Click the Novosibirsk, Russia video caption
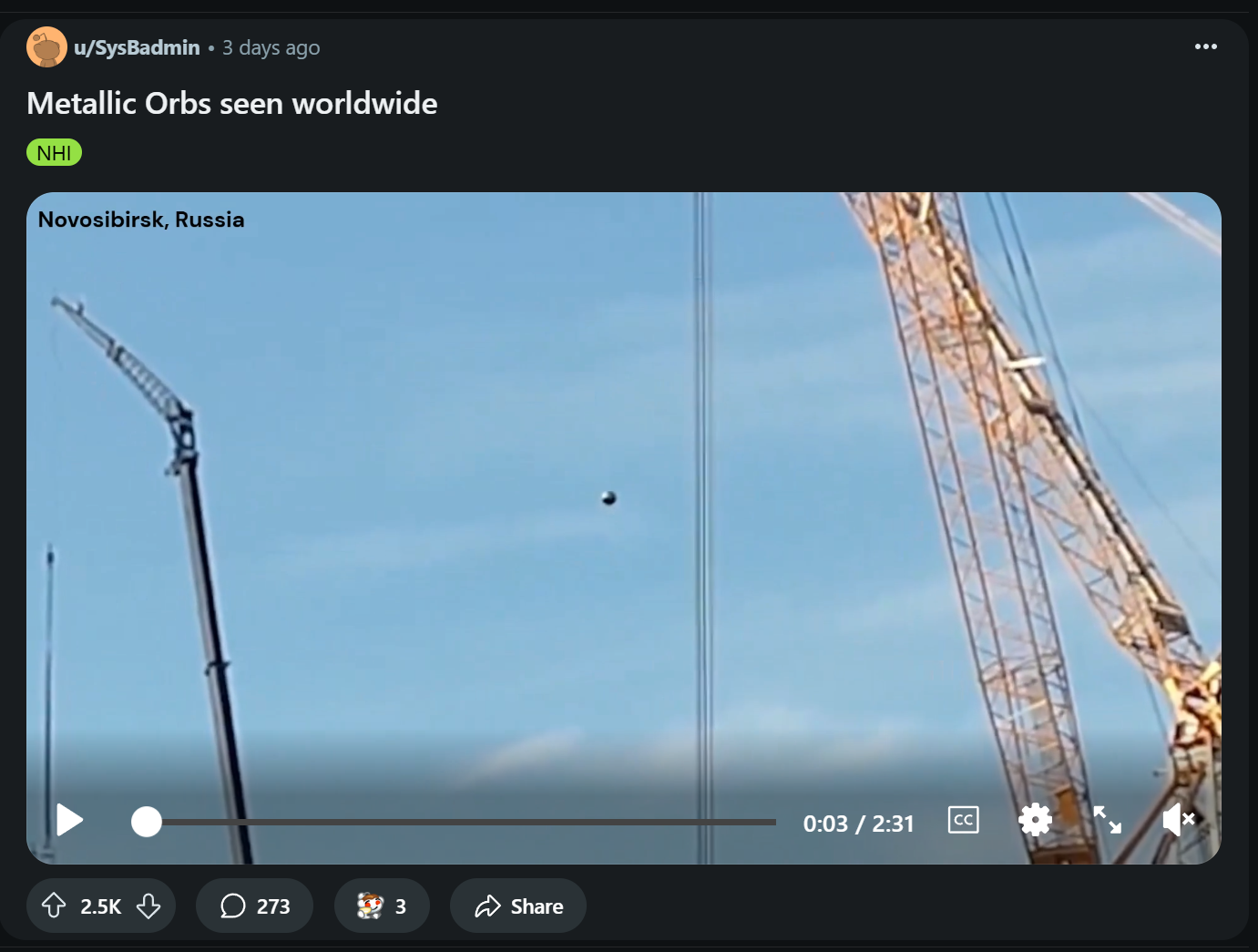 (x=141, y=220)
